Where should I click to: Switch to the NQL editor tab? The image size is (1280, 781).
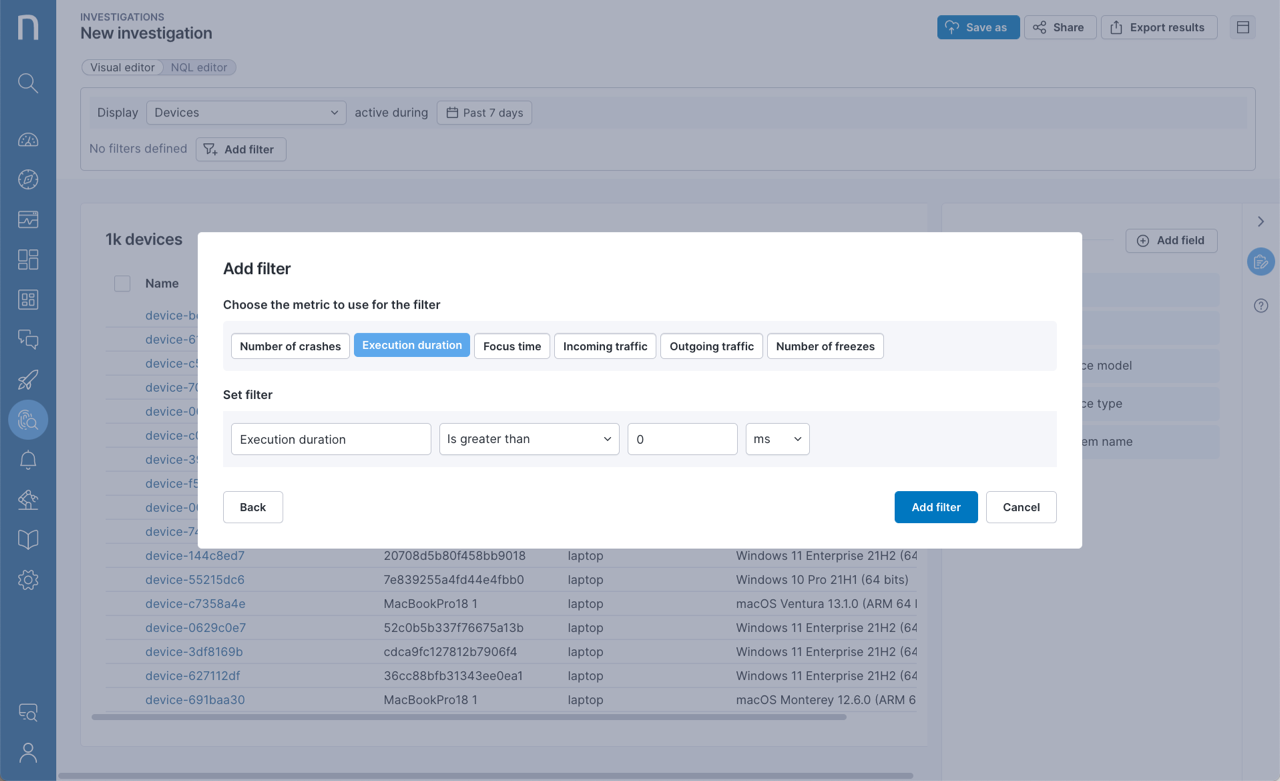[199, 67]
